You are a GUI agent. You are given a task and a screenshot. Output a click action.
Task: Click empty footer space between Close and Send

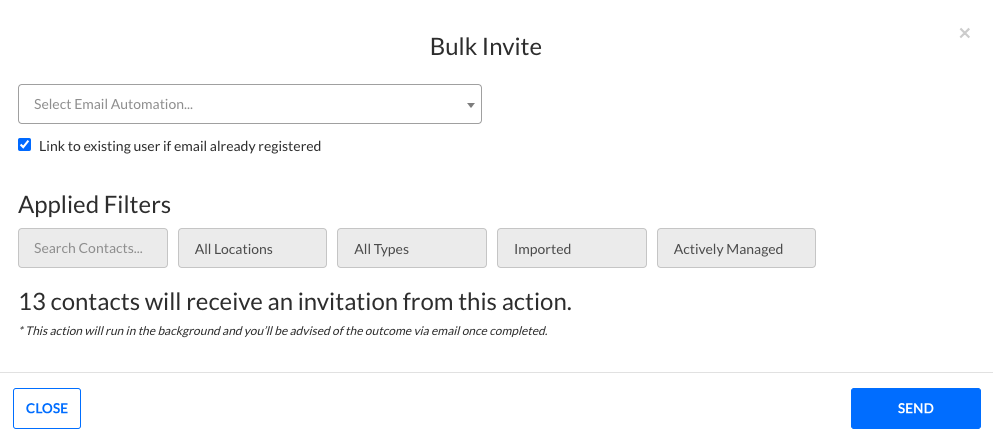tap(465, 408)
